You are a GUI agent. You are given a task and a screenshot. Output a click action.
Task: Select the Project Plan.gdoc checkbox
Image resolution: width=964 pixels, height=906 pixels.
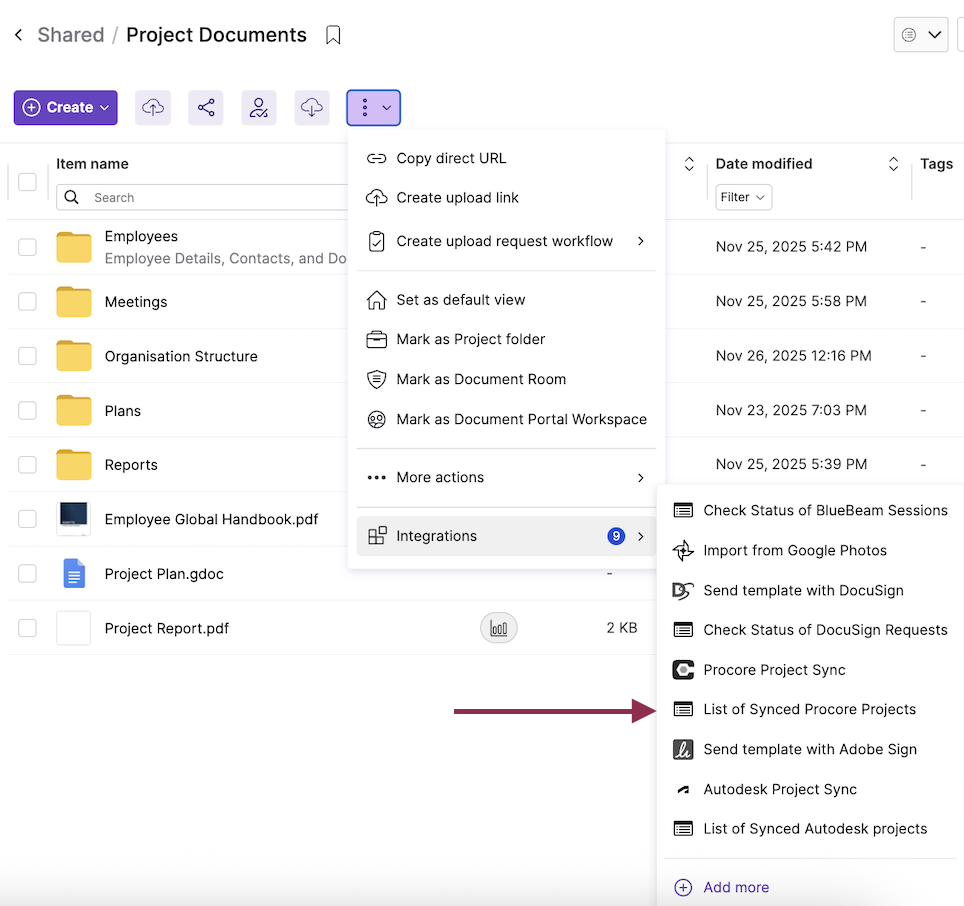point(27,574)
